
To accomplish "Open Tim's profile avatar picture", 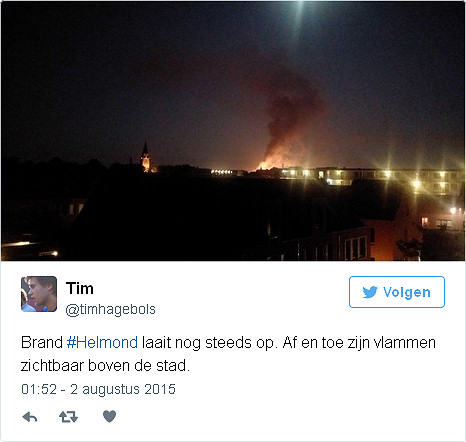I will [x=39, y=294].
